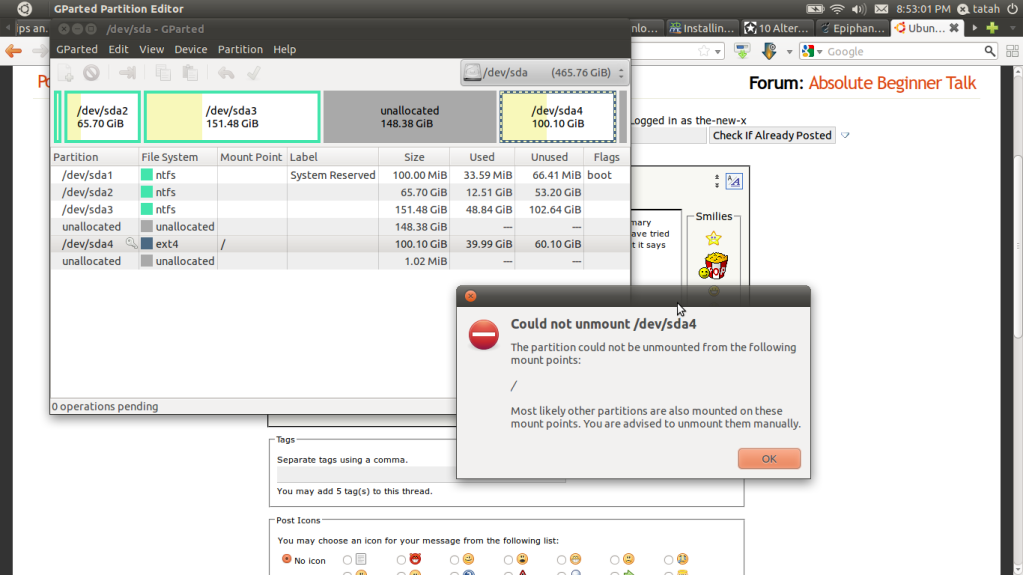
Task: Open the GParted menu
Action: point(77,49)
